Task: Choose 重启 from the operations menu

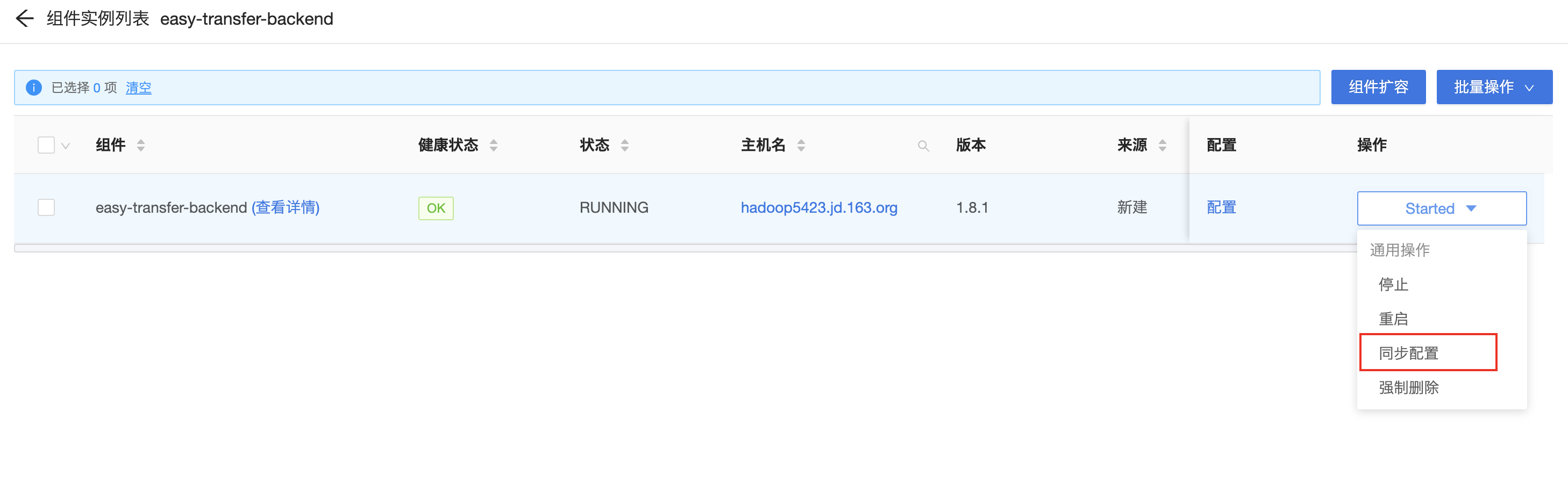Action: [1442, 319]
